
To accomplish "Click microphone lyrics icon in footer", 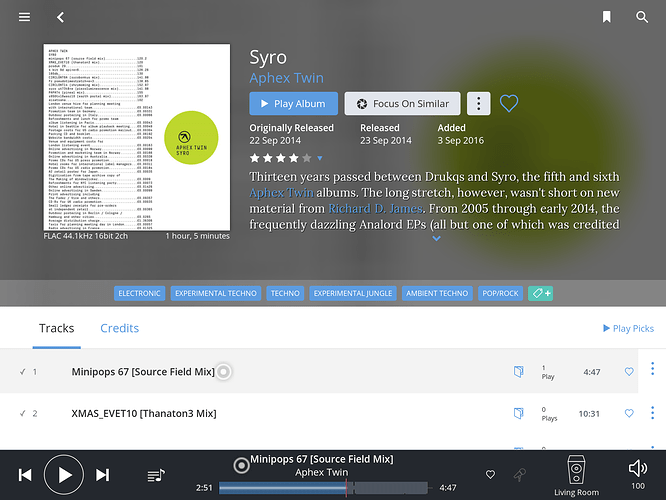I will (x=519, y=475).
